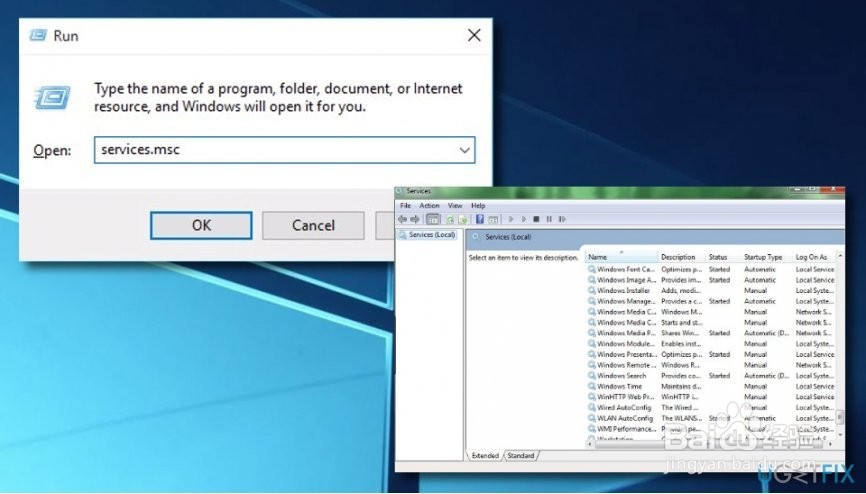Viewport: 866px width, 494px height.
Task: Click the services list horizontal scrollbar
Action: 711,443
